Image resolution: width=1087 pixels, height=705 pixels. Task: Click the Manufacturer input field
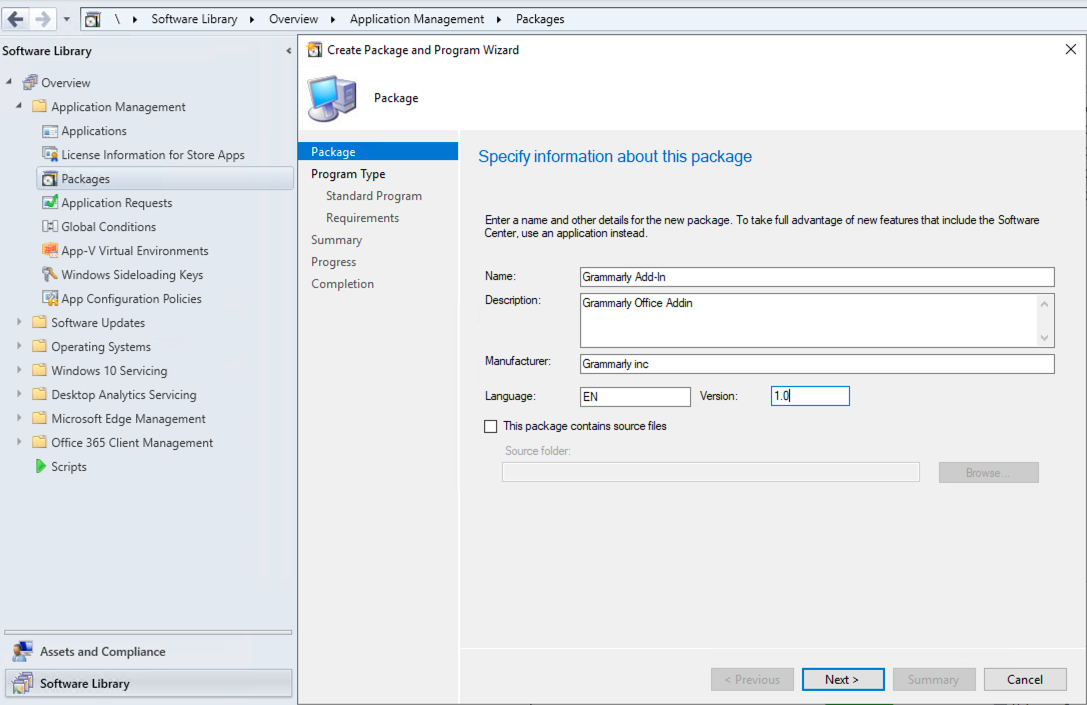pos(817,364)
